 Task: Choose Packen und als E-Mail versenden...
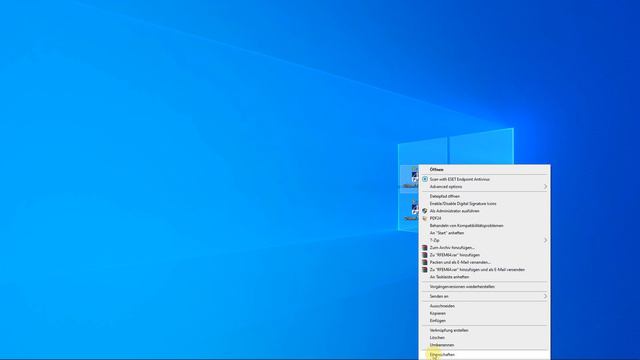click(x=484, y=262)
